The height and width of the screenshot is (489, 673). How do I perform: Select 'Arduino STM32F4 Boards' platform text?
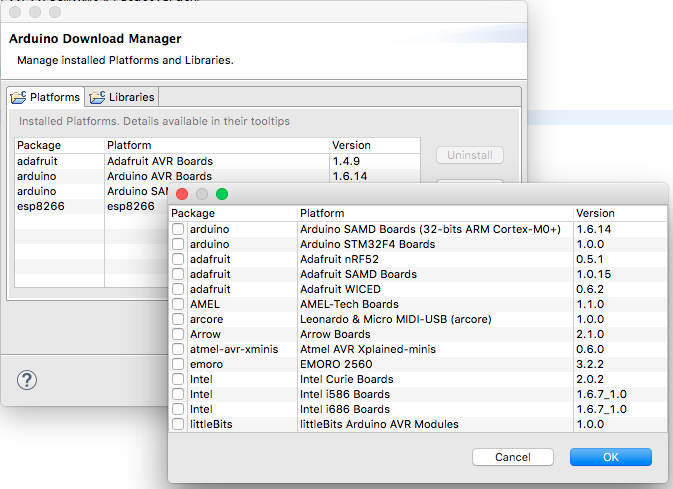[367, 244]
